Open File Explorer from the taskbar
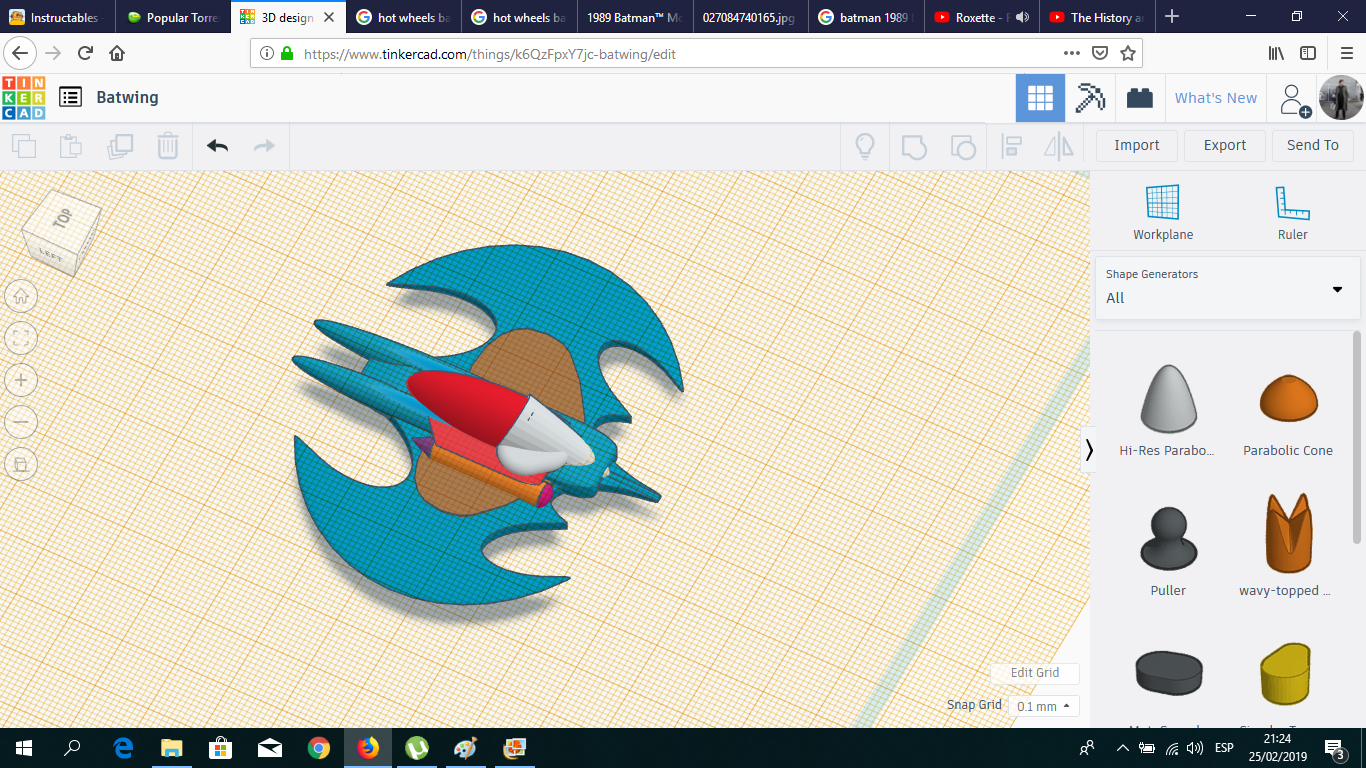 pyautogui.click(x=172, y=748)
